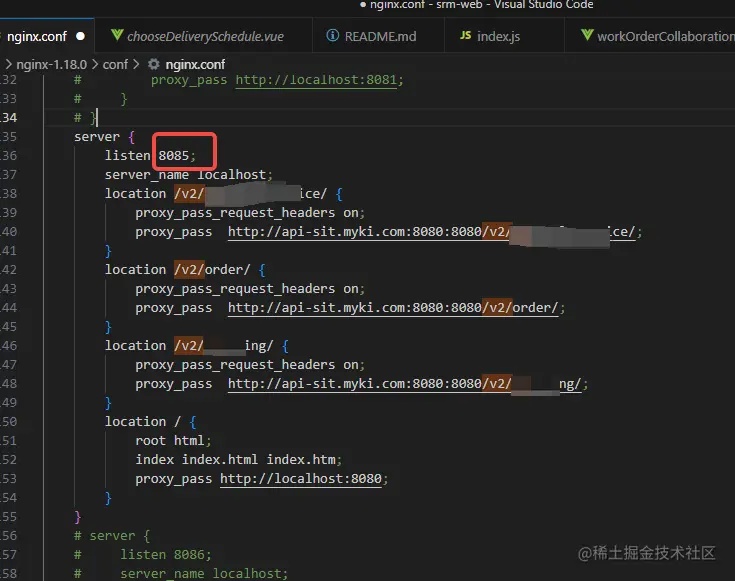Open the commented http://localhost:8081 link
Screen dimensions: 735x581
click(x=316, y=80)
